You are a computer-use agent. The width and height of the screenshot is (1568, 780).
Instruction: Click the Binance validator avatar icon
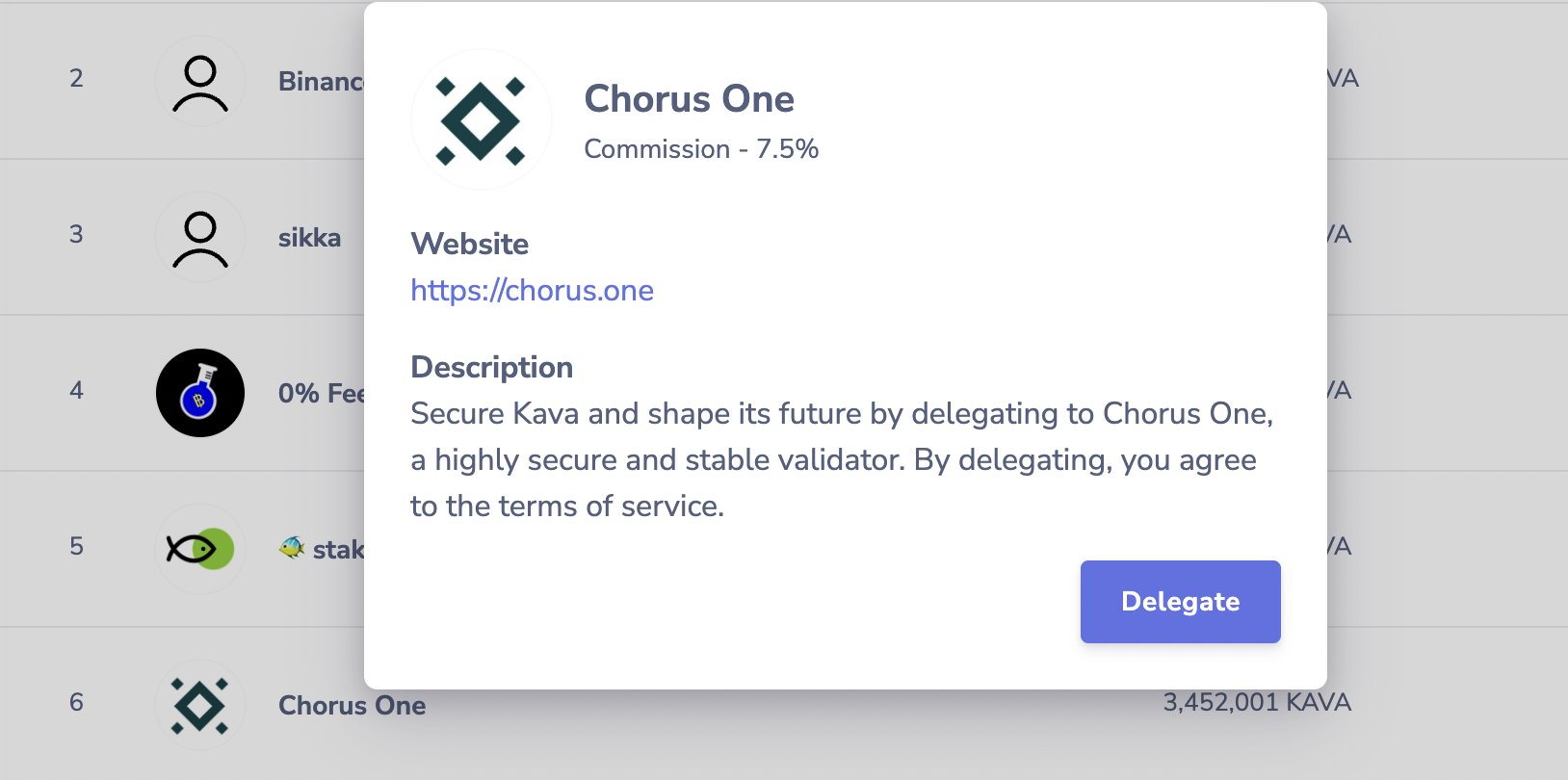click(x=200, y=82)
